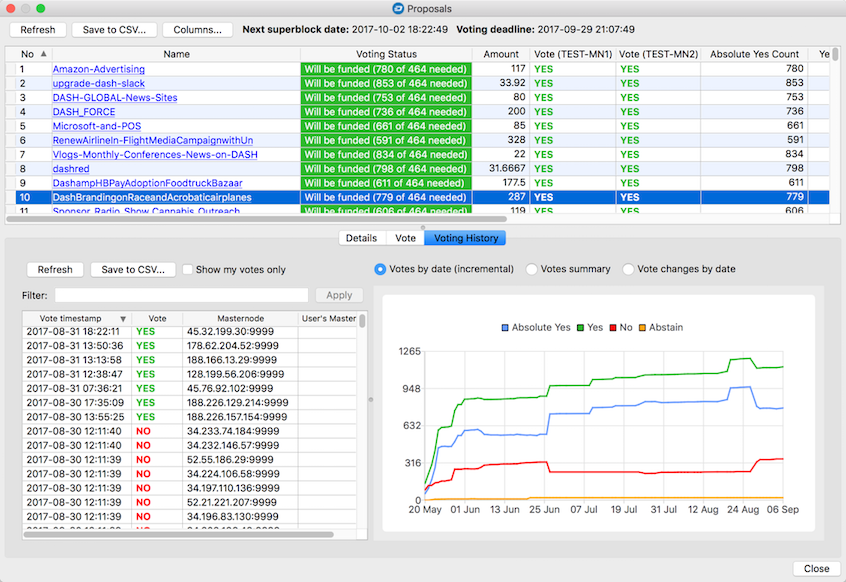
Task: Click the red No legend swatch
Action: click(613, 328)
